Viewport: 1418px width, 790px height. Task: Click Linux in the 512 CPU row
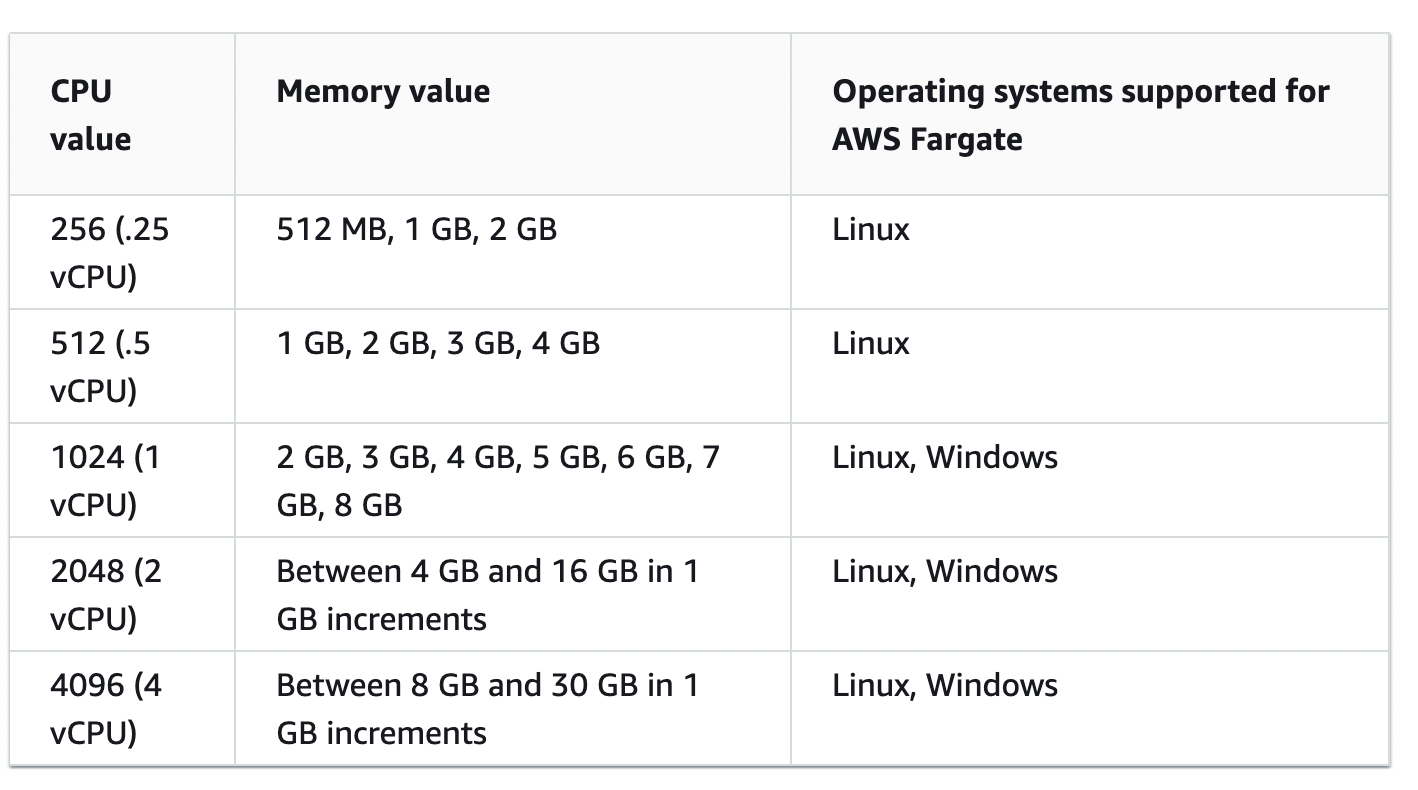(871, 344)
